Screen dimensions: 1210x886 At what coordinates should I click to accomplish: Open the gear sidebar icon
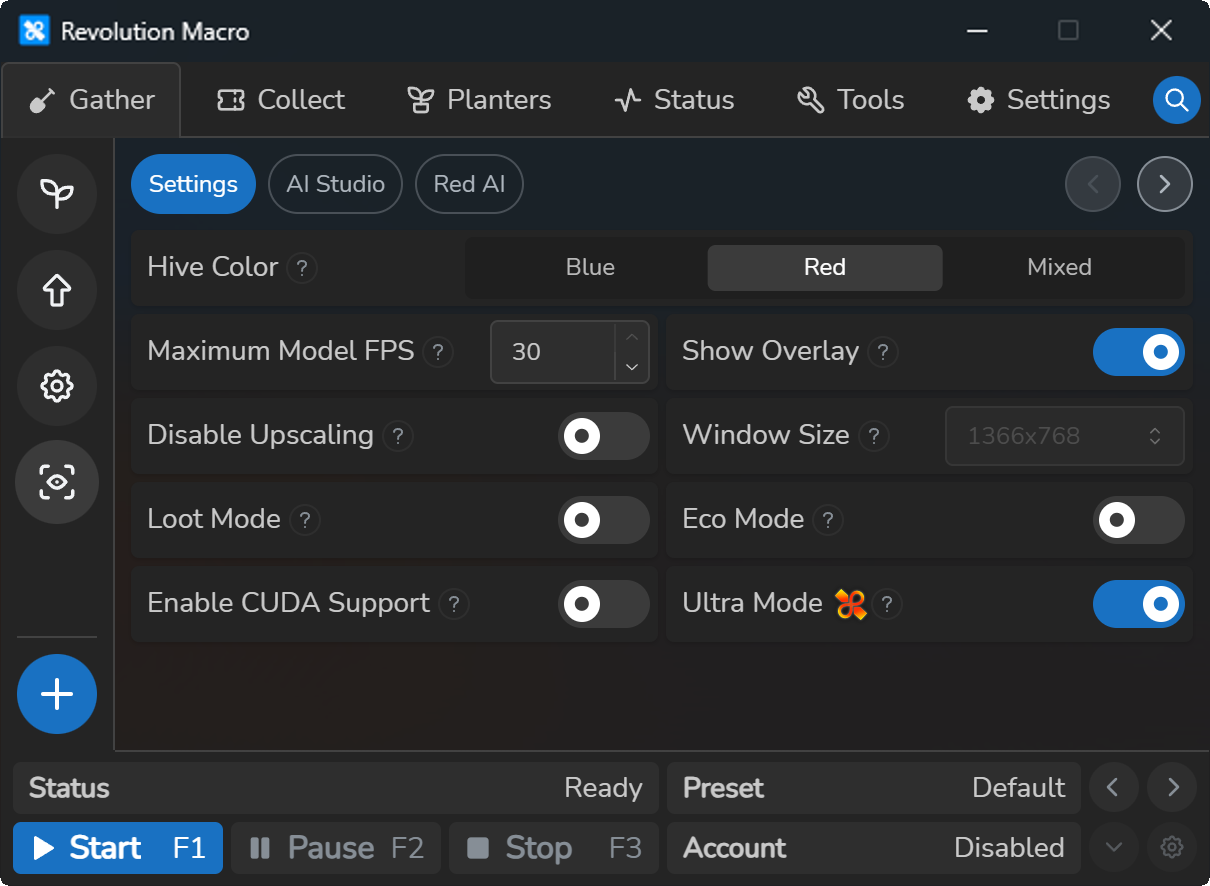[x=57, y=386]
